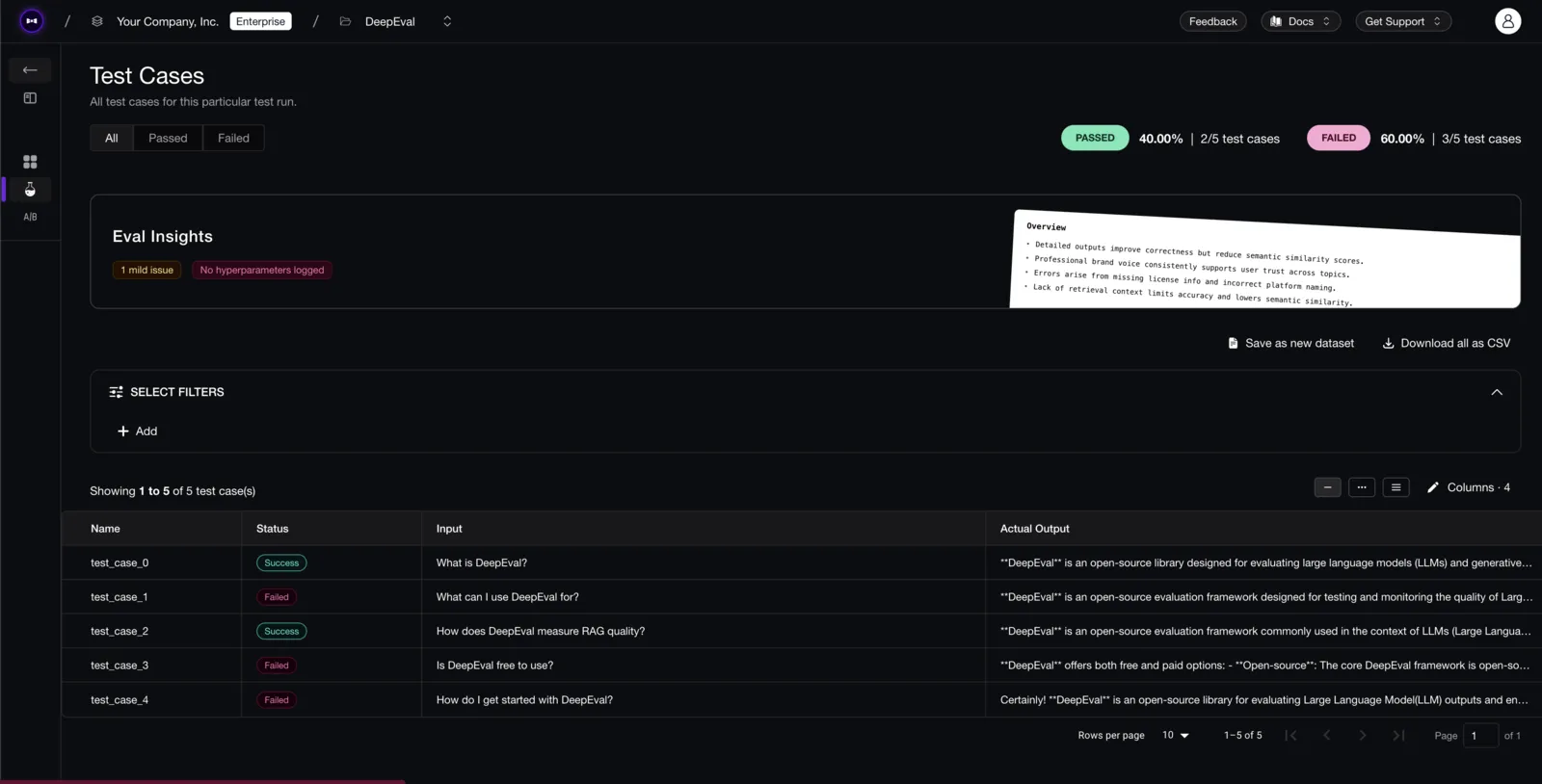Select the flask evaluation icon in sidebar
The width and height of the screenshot is (1542, 784).
[x=30, y=189]
